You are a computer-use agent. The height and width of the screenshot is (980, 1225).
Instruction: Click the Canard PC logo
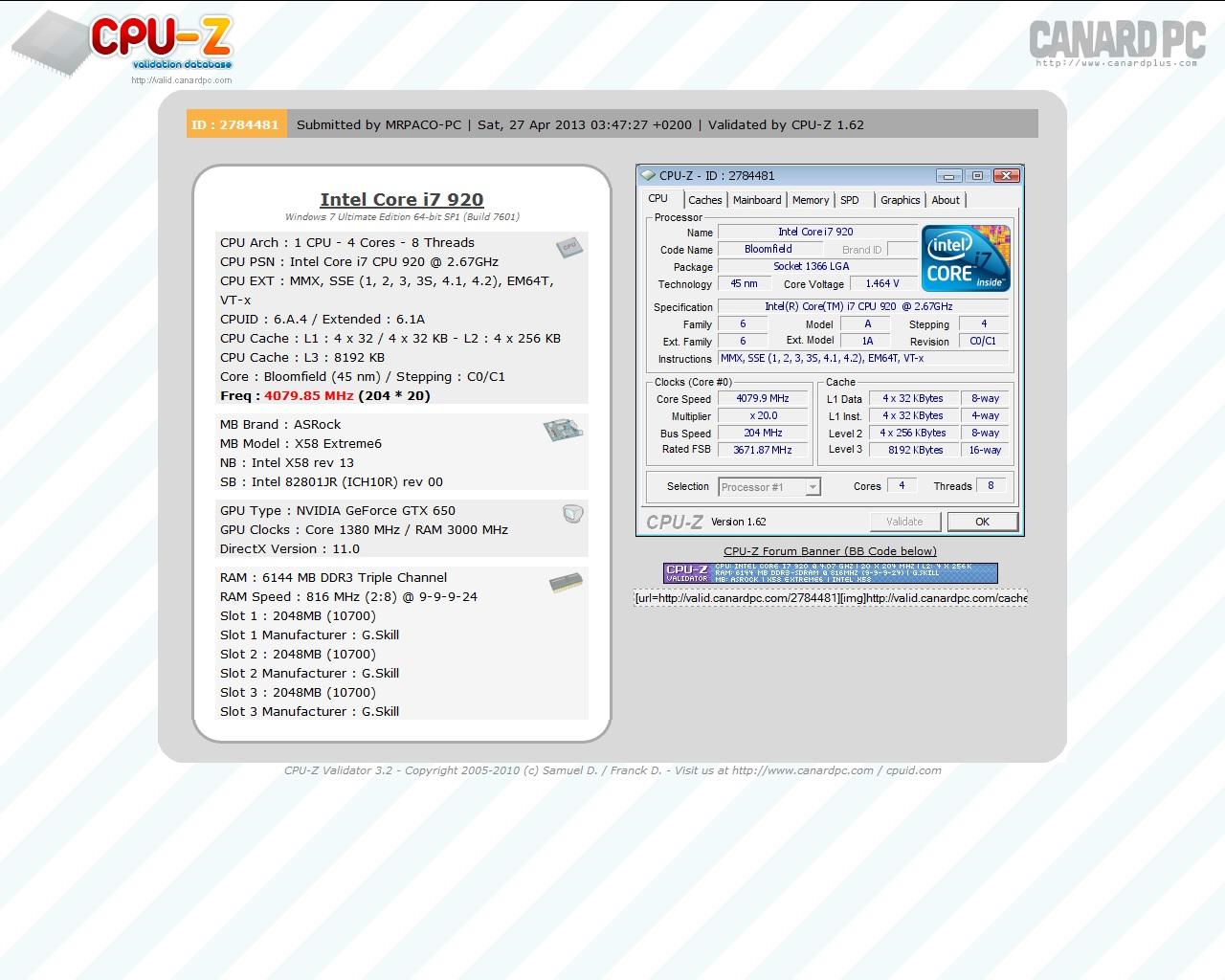click(x=1117, y=43)
